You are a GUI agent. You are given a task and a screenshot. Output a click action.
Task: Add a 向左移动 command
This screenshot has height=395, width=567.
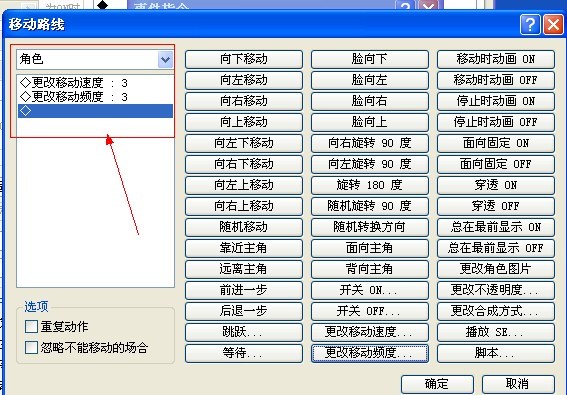(244, 80)
